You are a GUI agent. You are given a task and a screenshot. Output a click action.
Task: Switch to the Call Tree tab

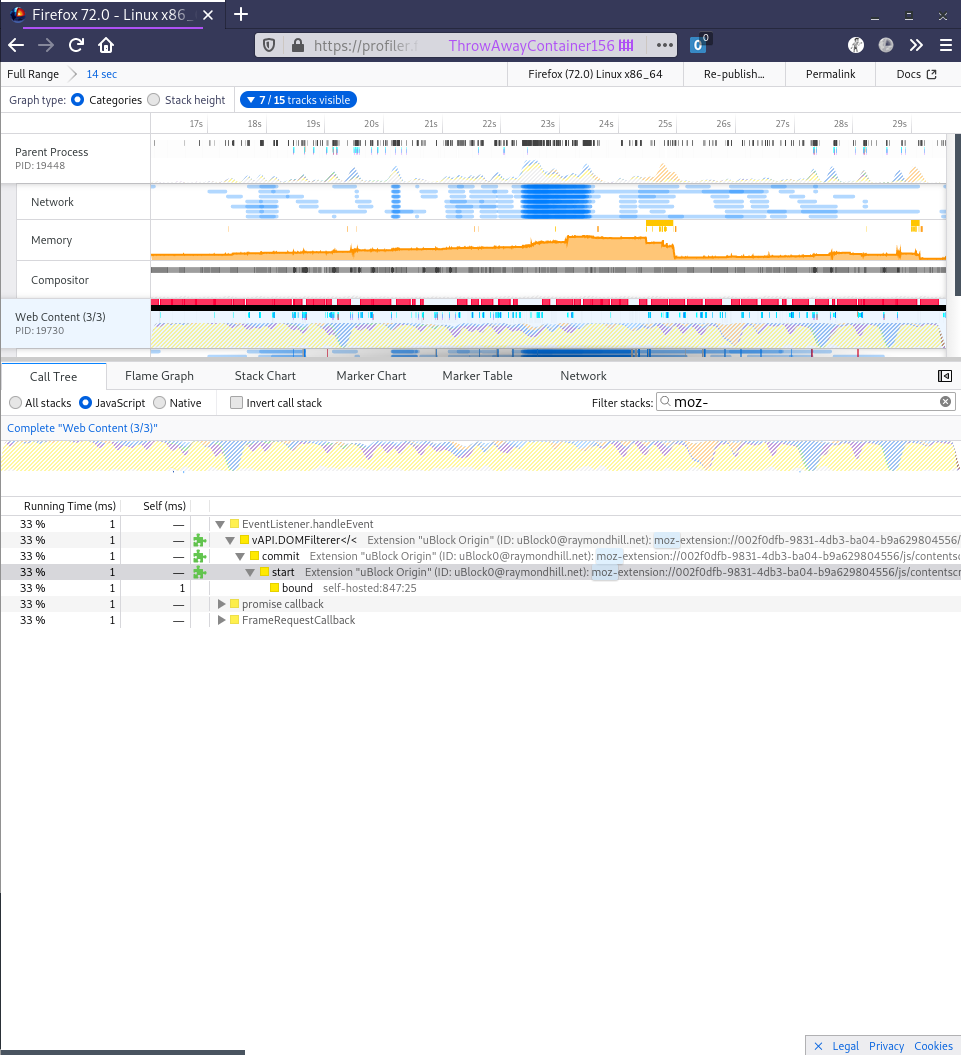(54, 376)
